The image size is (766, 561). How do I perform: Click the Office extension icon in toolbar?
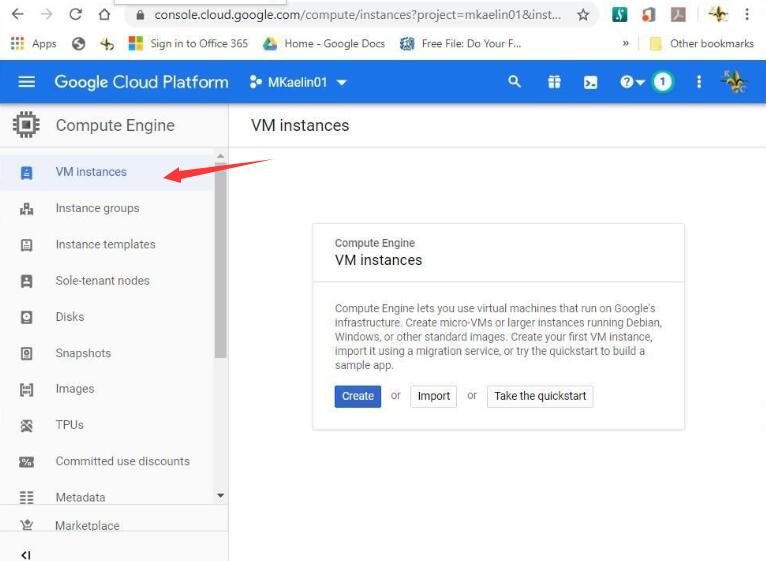[648, 15]
